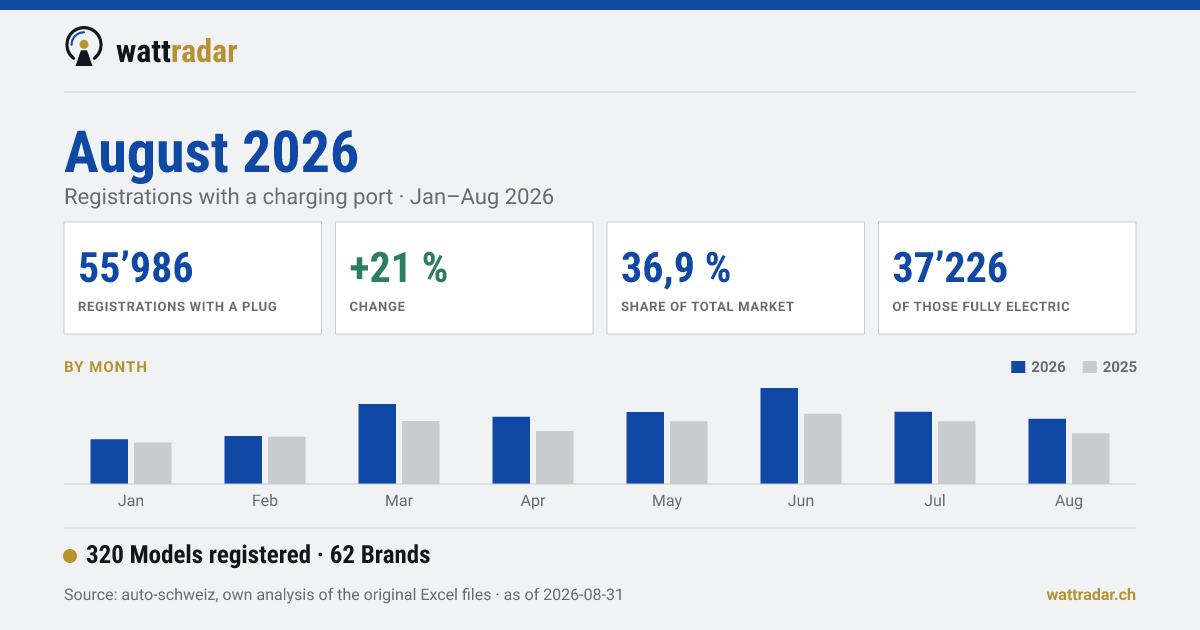Select the grey 2025 bar for Apr

(555, 457)
